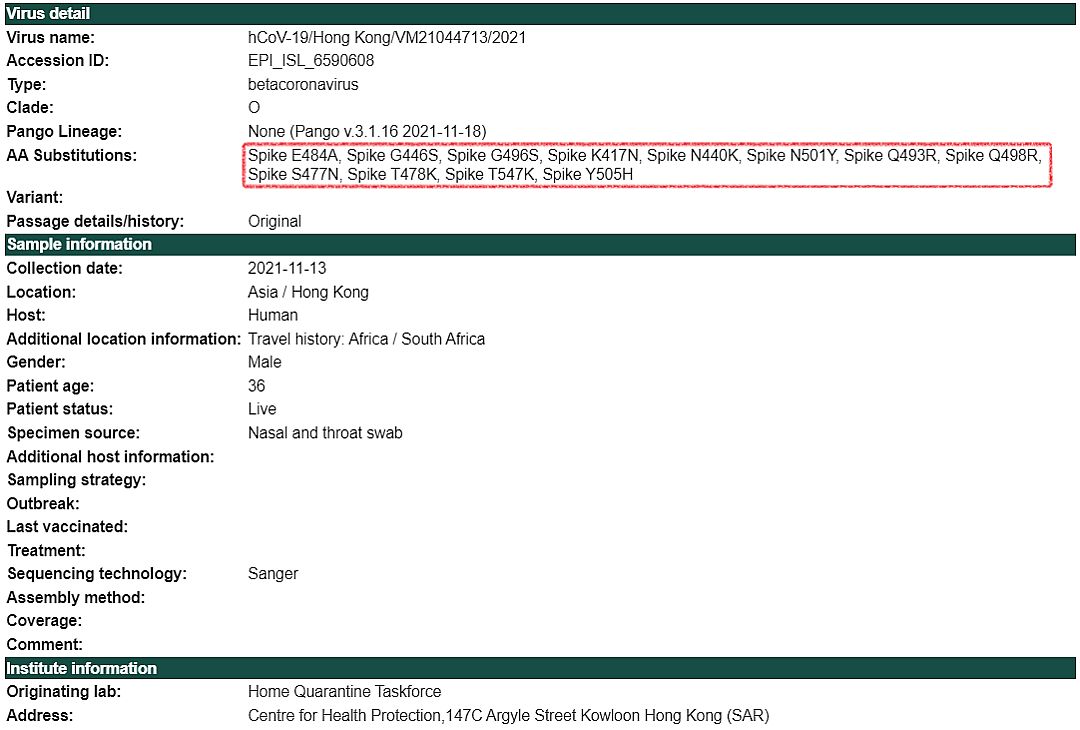This screenshot has width=1080, height=730.
Task: Click the location Asia / Hong Kong
Action: (x=308, y=292)
